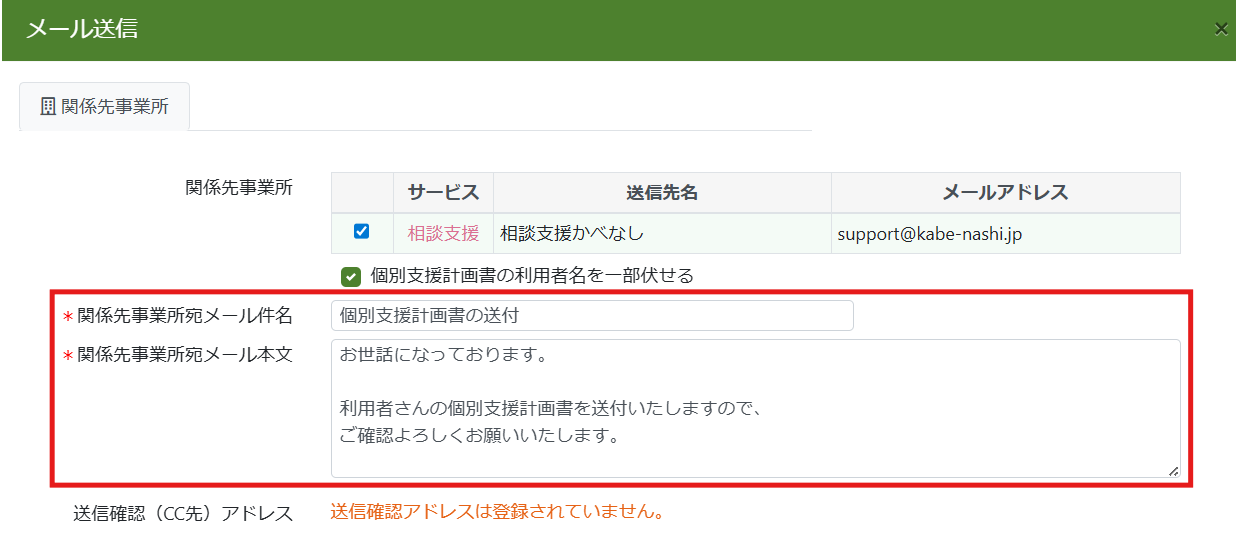Viewport: 1236px width, 536px height.
Task: Click the 相談支援 service link
Action: click(x=443, y=233)
